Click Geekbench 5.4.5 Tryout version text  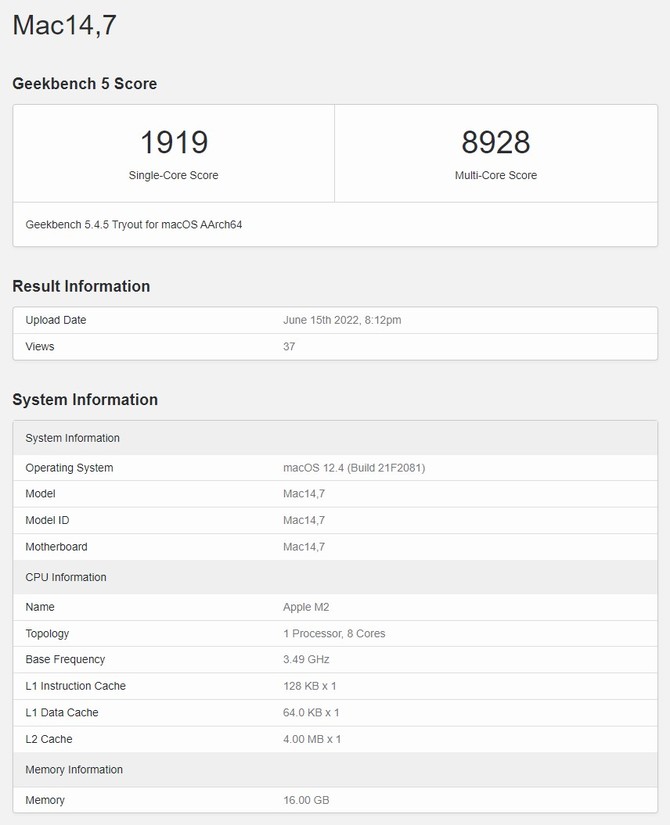134,225
